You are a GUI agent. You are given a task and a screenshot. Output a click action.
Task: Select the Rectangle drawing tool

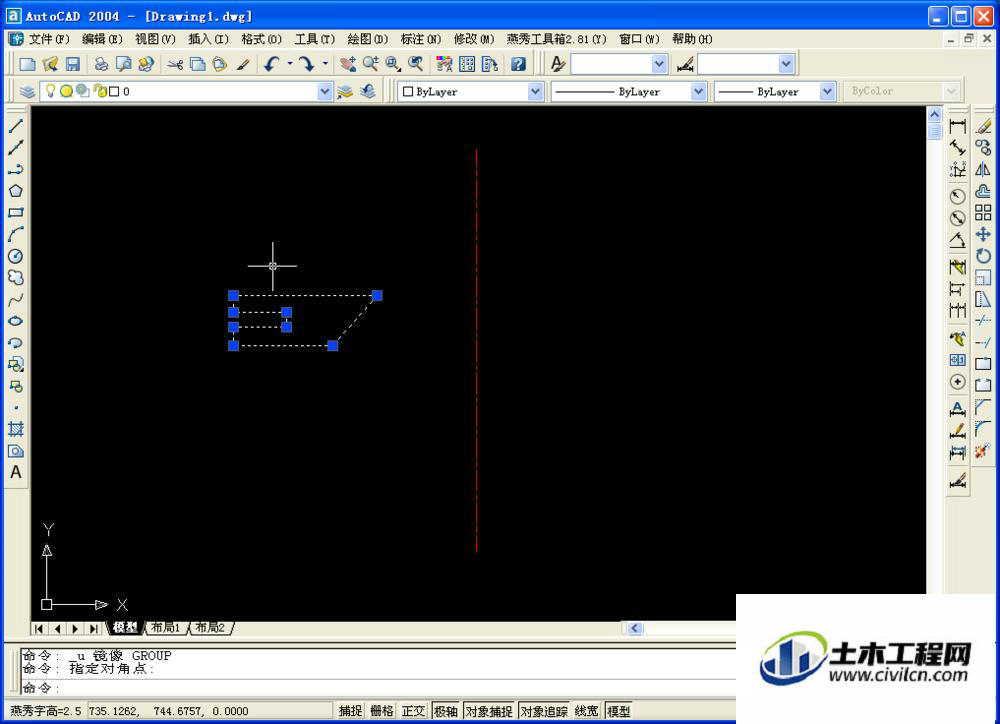pyautogui.click(x=16, y=212)
